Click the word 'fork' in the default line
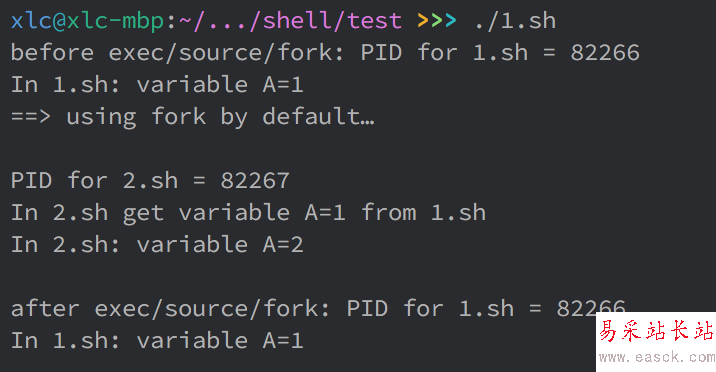Image resolution: width=716 pixels, height=372 pixels. [x=179, y=116]
